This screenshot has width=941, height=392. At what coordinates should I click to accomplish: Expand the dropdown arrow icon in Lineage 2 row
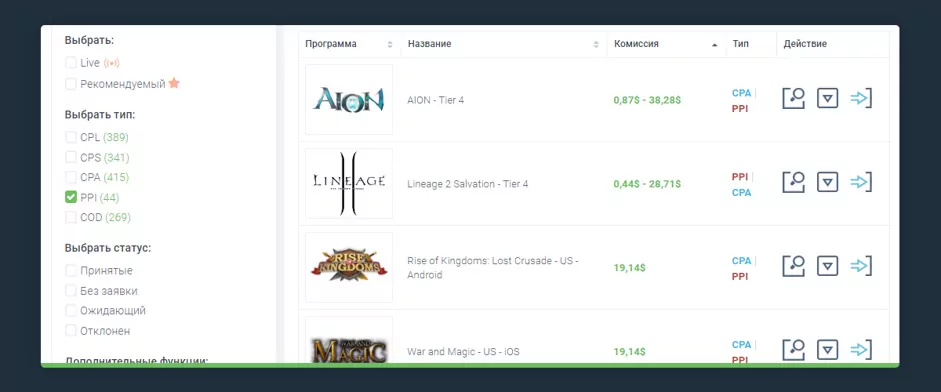pyautogui.click(x=828, y=182)
